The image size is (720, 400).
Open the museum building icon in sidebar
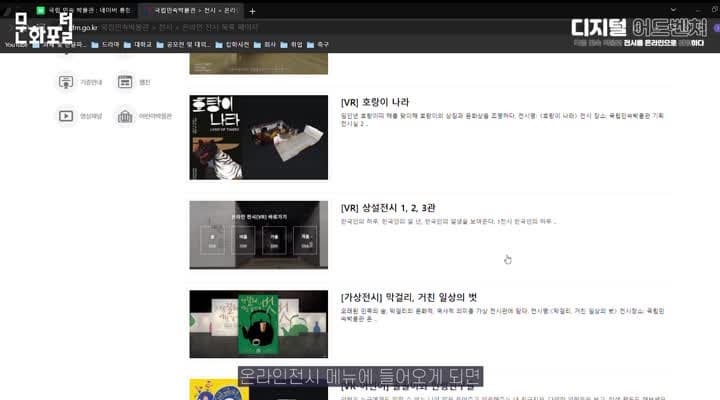[124, 116]
